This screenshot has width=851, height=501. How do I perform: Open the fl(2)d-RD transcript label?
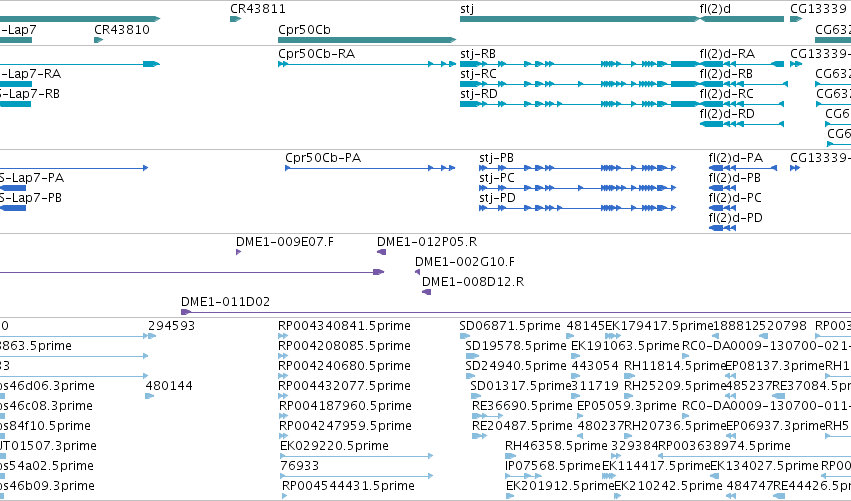click(x=727, y=114)
